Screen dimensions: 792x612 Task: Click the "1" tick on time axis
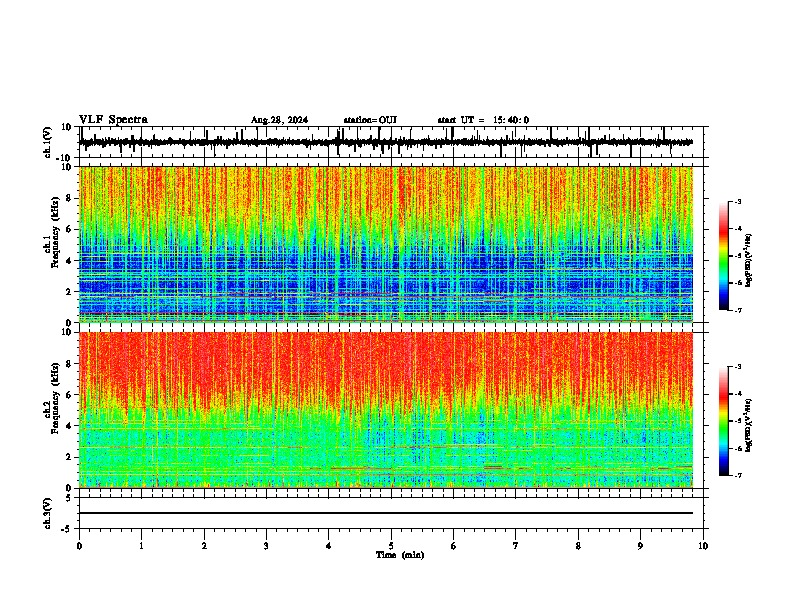(141, 546)
